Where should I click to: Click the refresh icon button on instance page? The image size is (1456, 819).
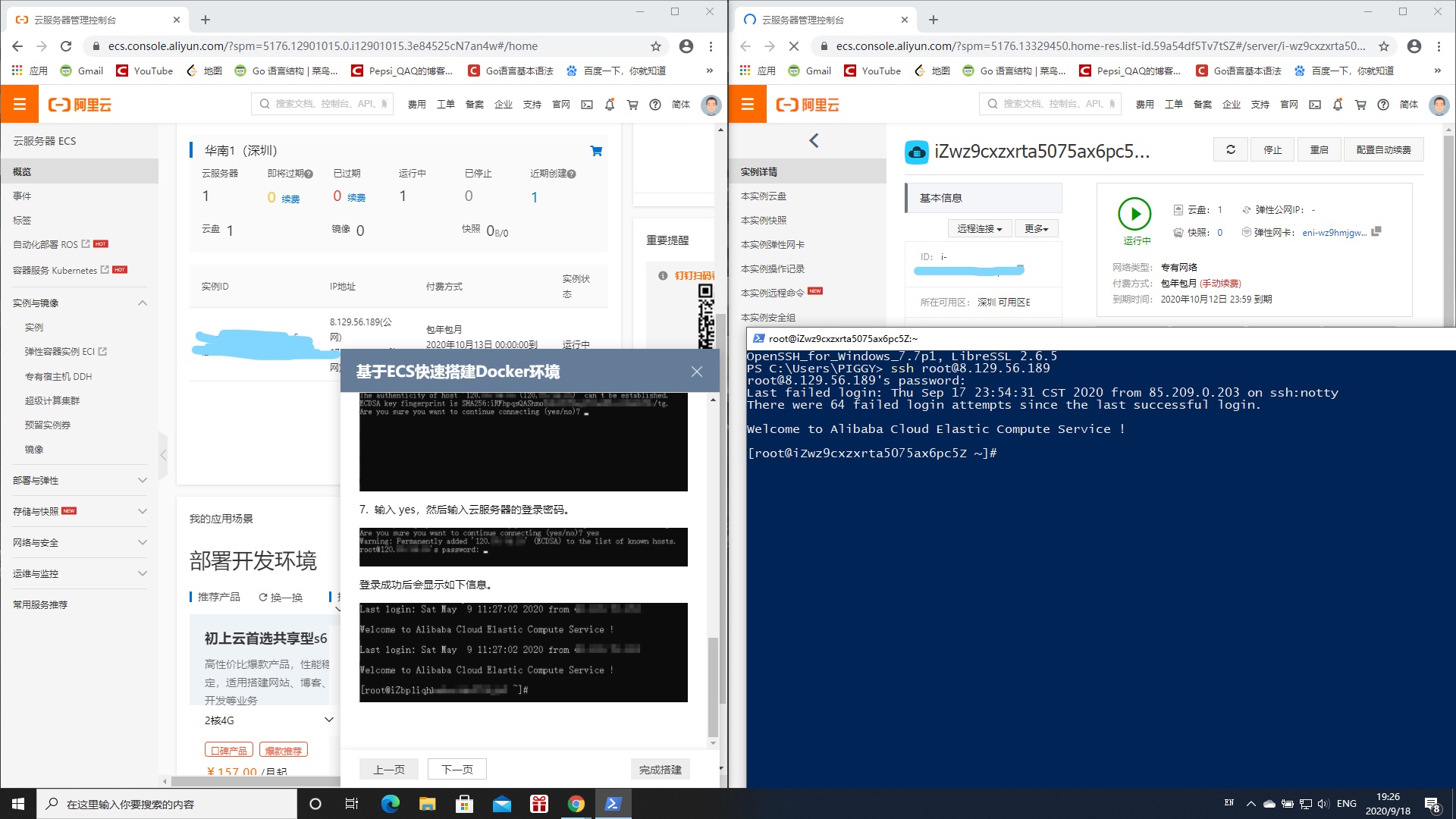point(1231,150)
